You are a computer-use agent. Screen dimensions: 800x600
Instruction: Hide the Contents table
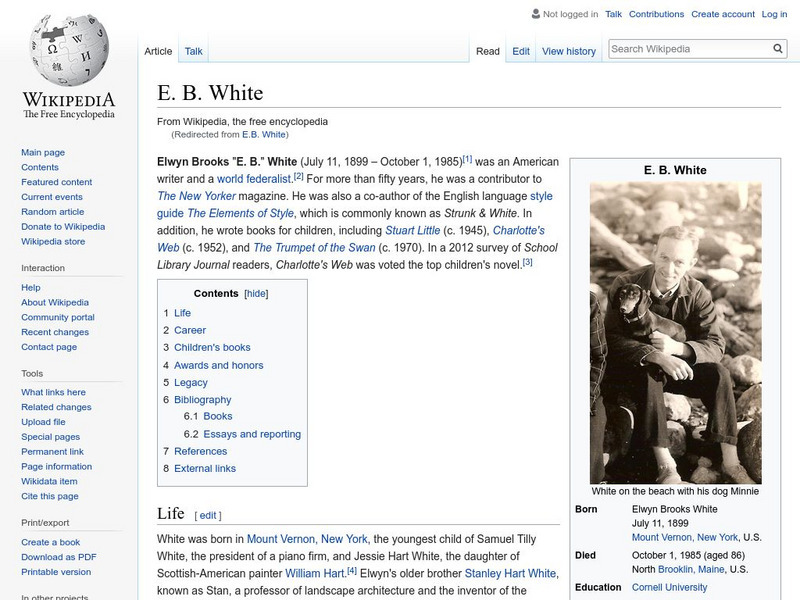257,294
